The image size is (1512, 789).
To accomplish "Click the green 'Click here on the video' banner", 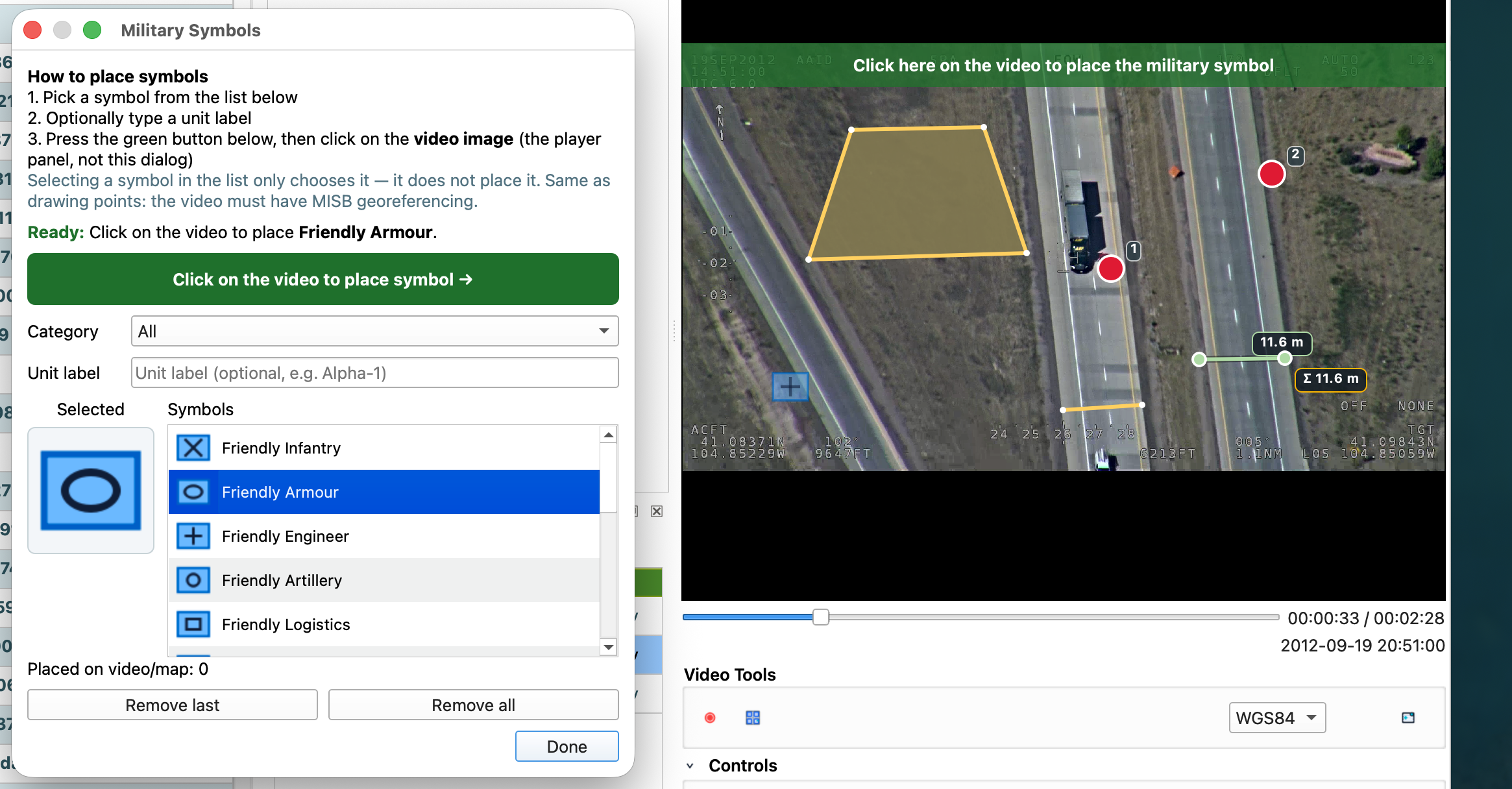I will [1063, 65].
